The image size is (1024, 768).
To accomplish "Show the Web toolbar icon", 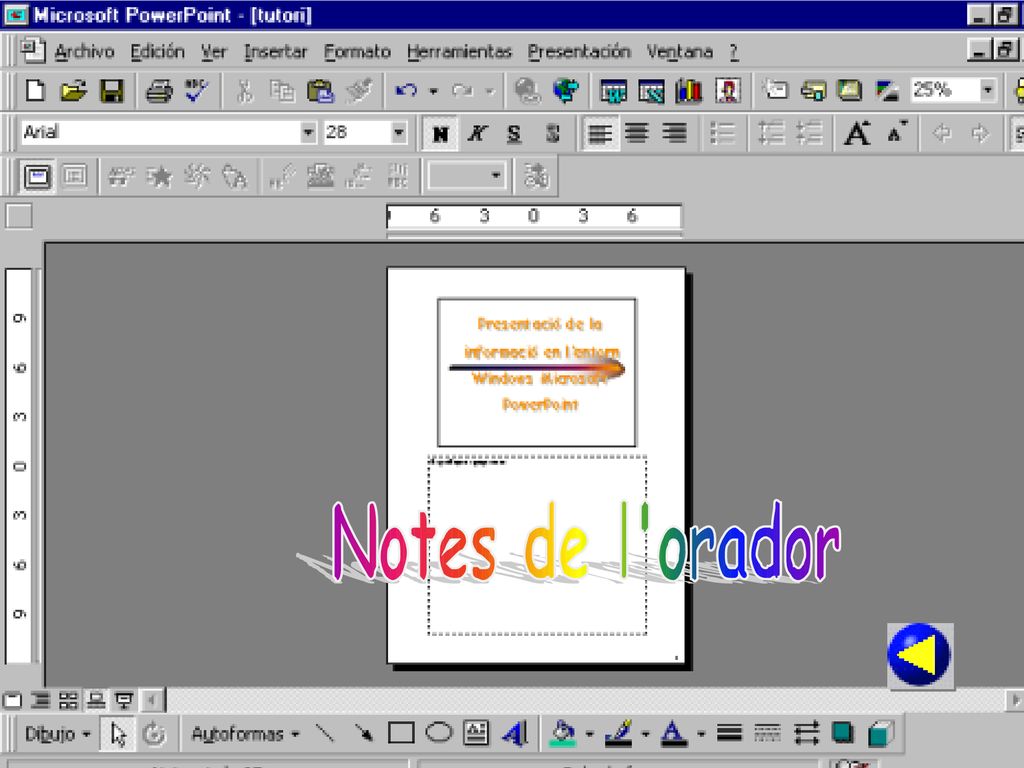I will click(x=566, y=91).
